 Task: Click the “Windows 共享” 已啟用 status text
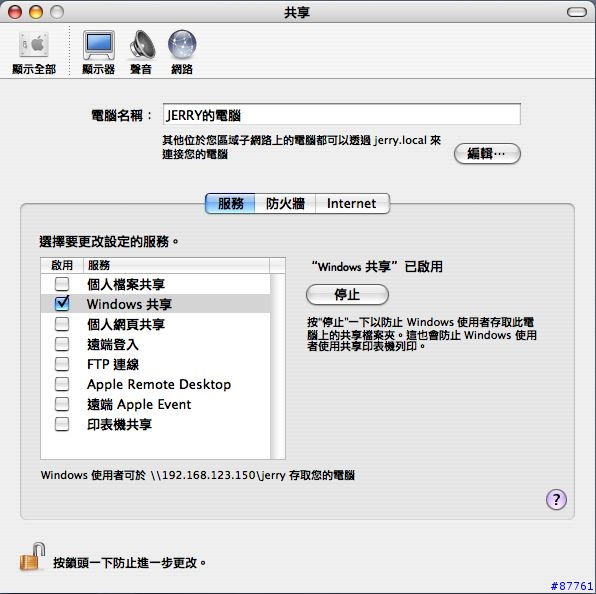377,266
